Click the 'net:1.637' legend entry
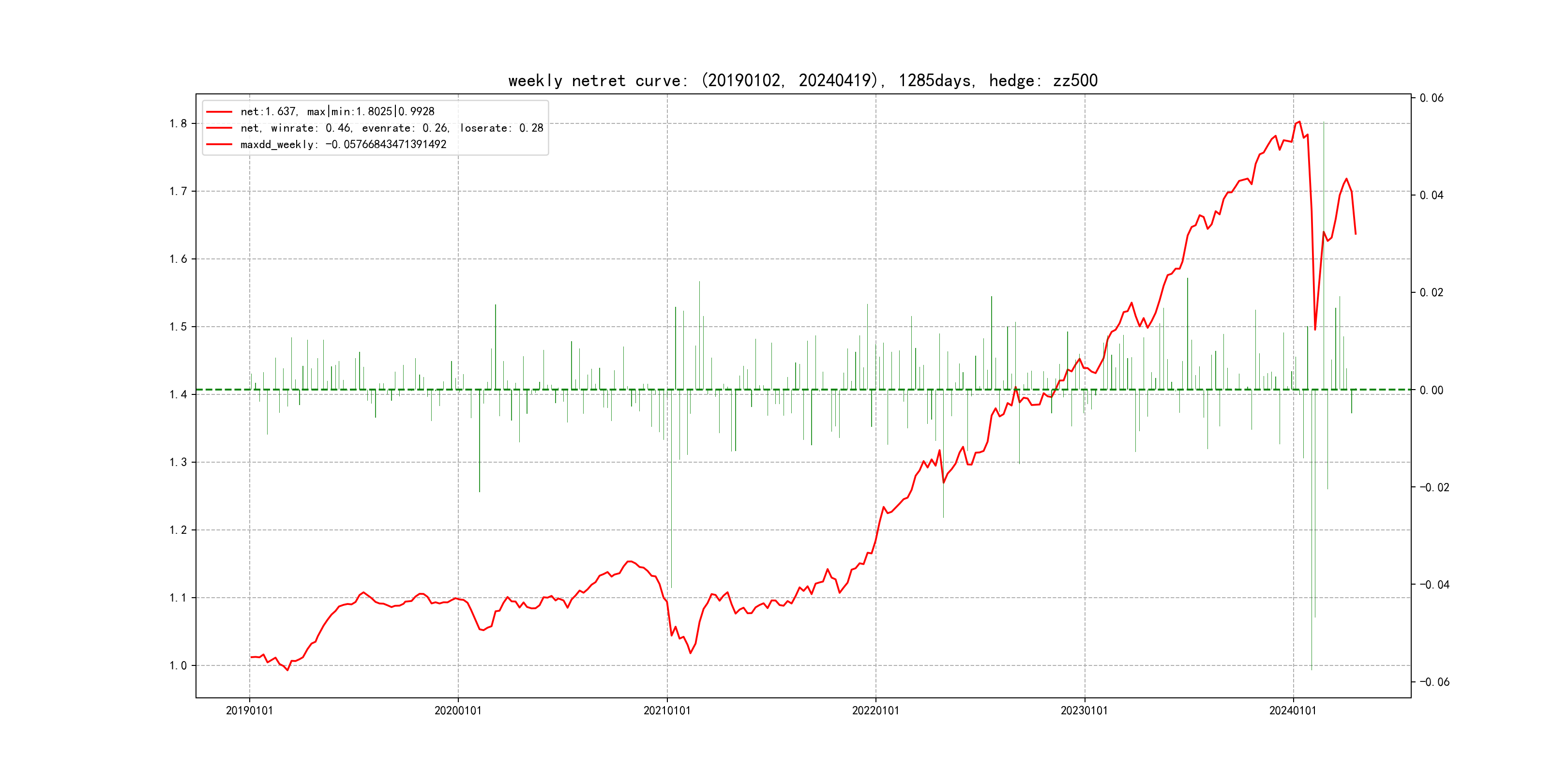 337,111
